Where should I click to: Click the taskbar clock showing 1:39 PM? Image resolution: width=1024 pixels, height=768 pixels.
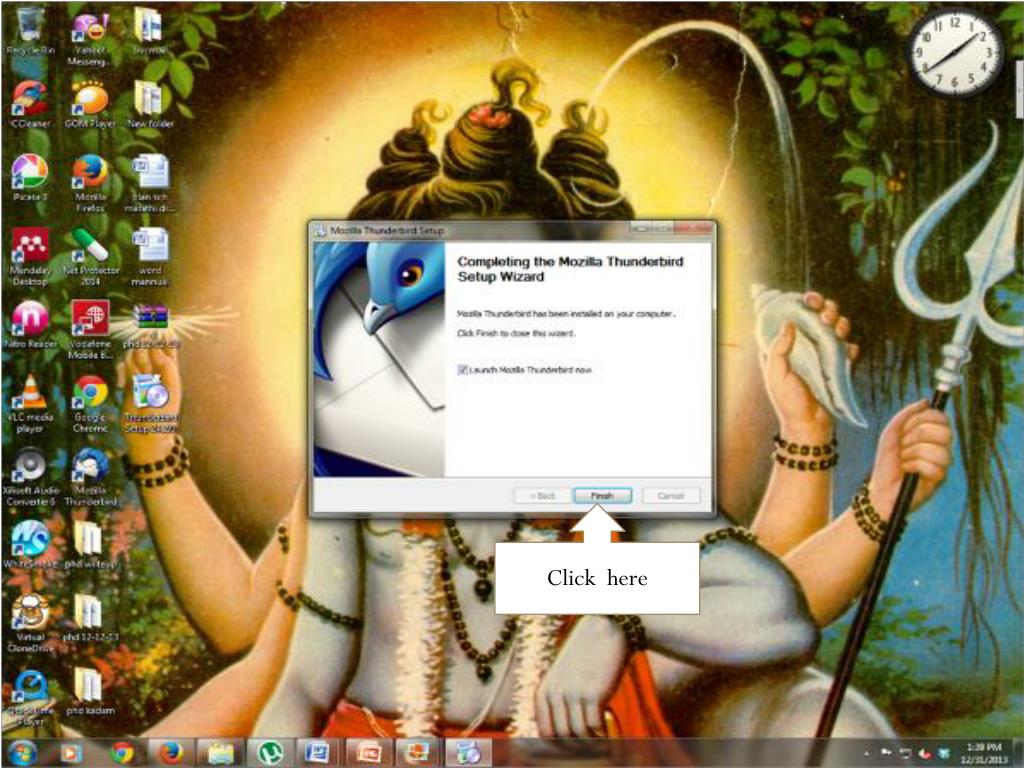[984, 754]
